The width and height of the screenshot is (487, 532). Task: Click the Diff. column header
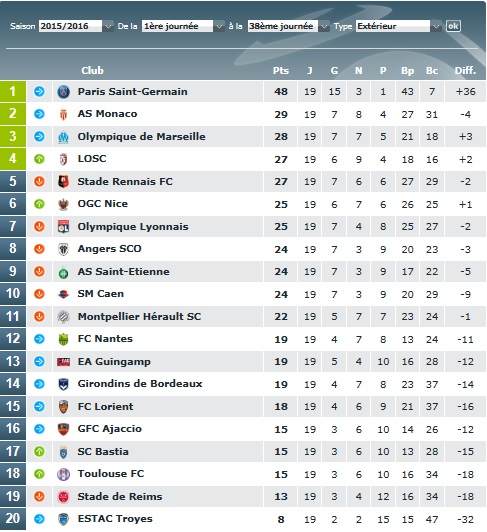click(465, 71)
